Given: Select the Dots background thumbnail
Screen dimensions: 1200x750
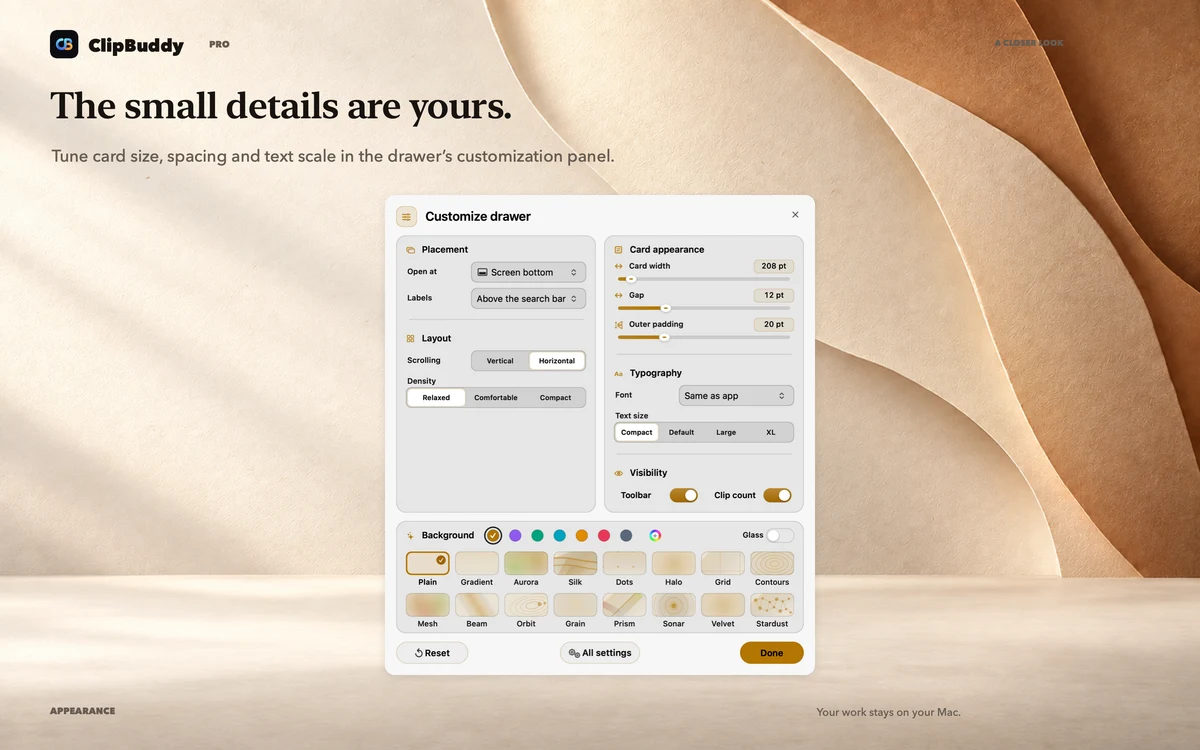Looking at the screenshot, I should click(624, 564).
